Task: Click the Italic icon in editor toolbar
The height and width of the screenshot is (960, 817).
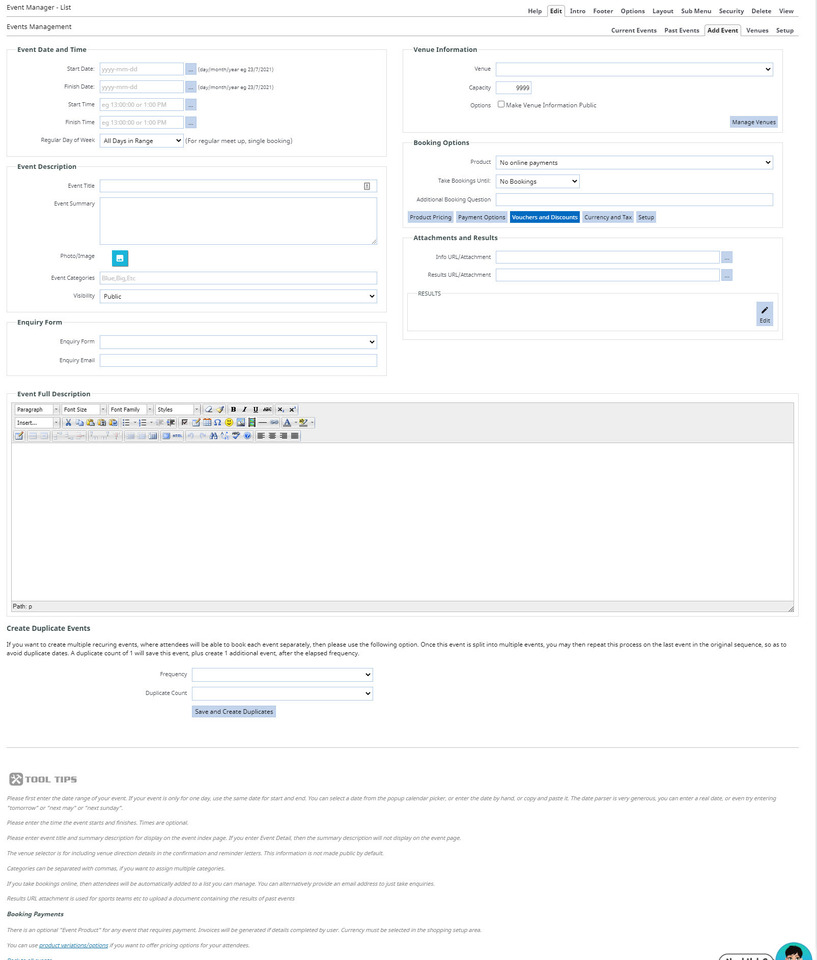Action: 244,409
